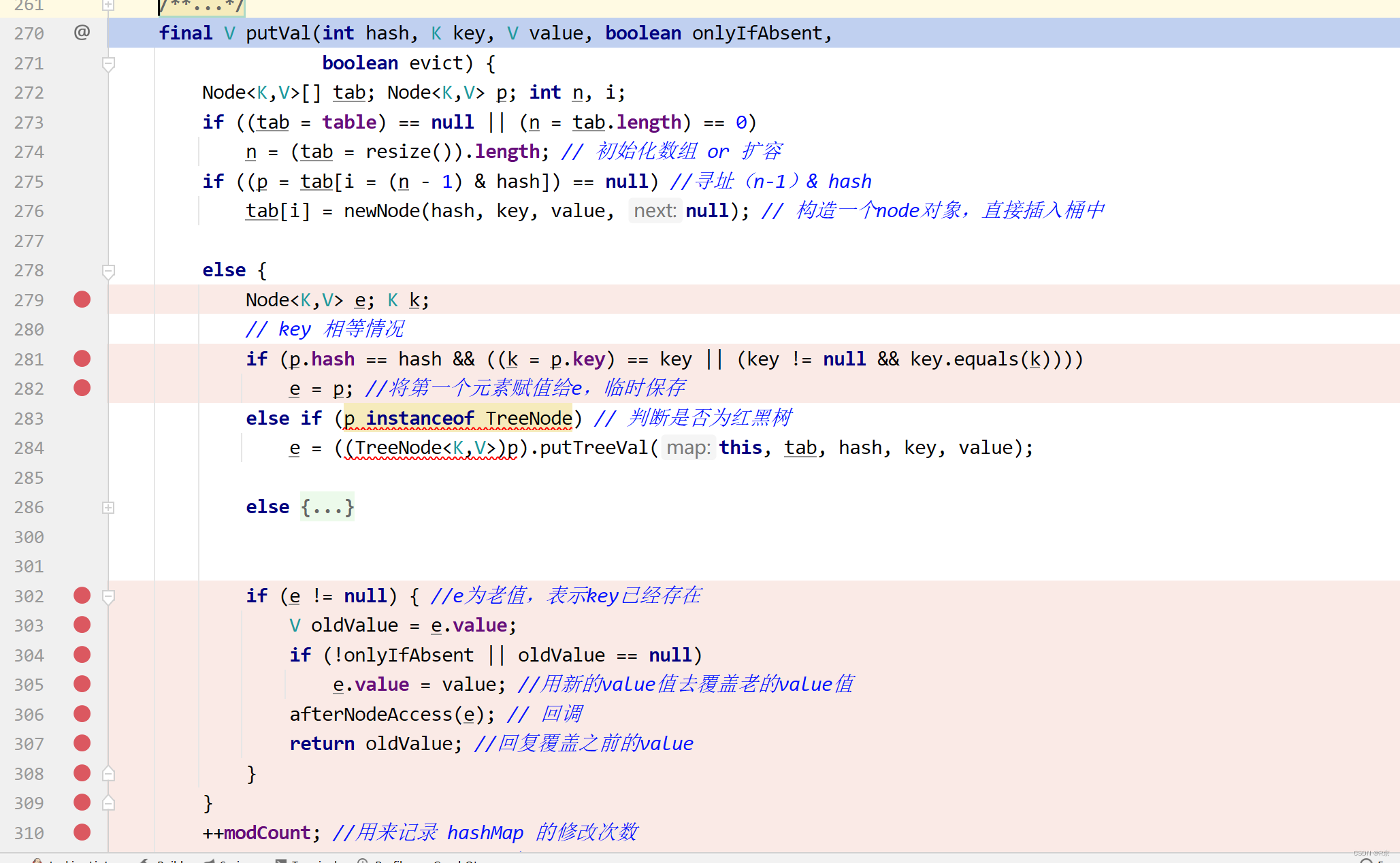Screen dimensions: 1400x863
Task: Click the @ gutter icon beside putVal
Action: (x=82, y=32)
